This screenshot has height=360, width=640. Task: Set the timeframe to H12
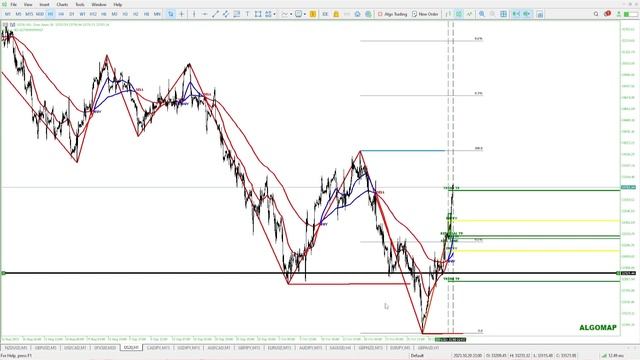(x=93, y=14)
